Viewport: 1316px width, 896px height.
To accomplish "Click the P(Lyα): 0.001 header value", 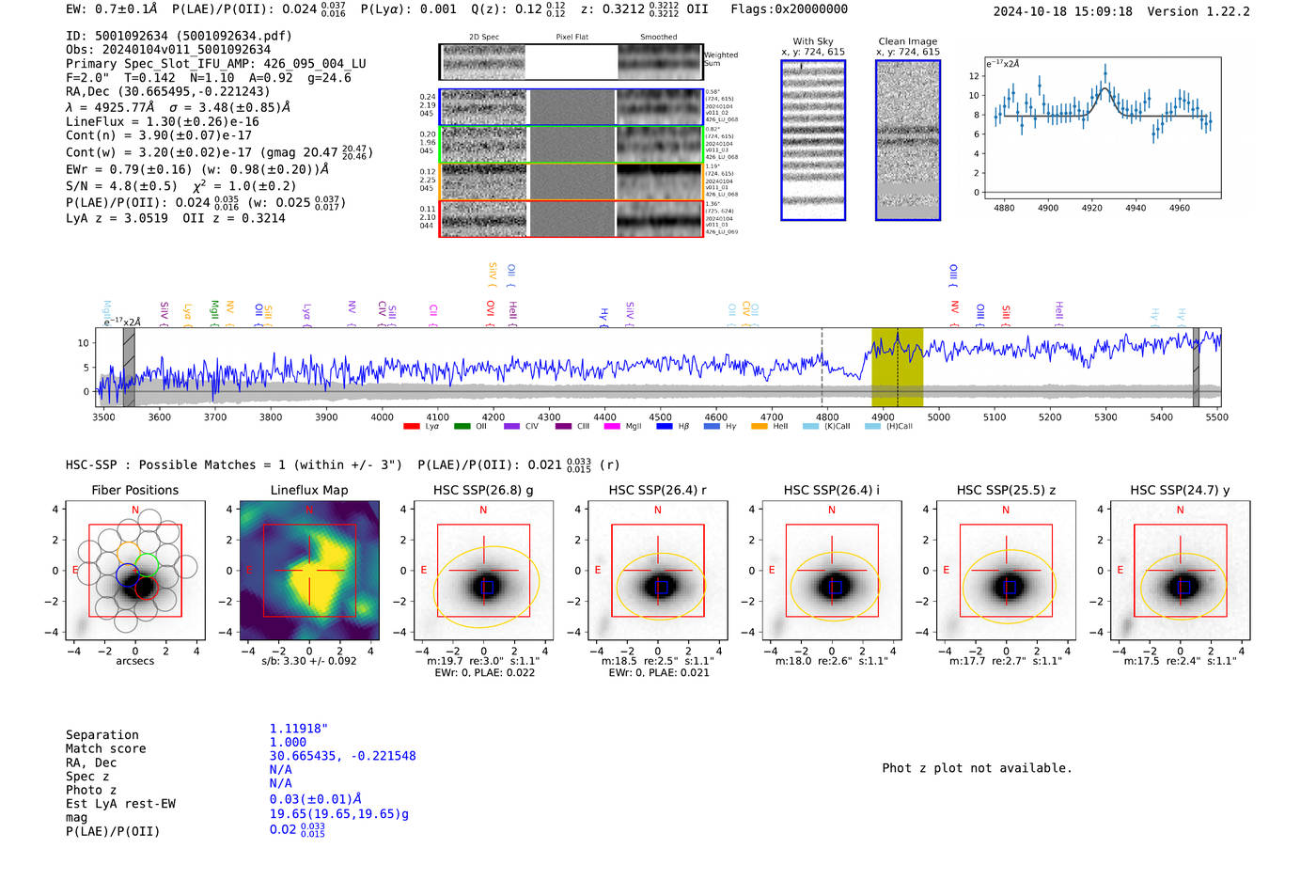I will tap(409, 8).
